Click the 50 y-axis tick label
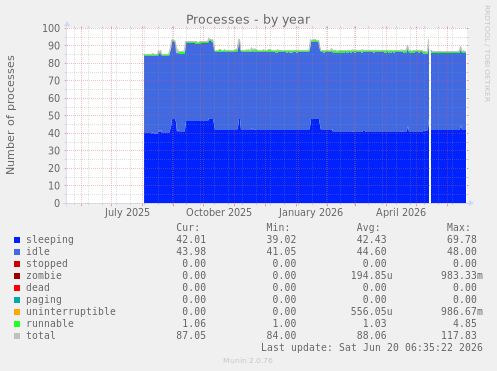Viewport: 497px width, 371px height. 54,116
